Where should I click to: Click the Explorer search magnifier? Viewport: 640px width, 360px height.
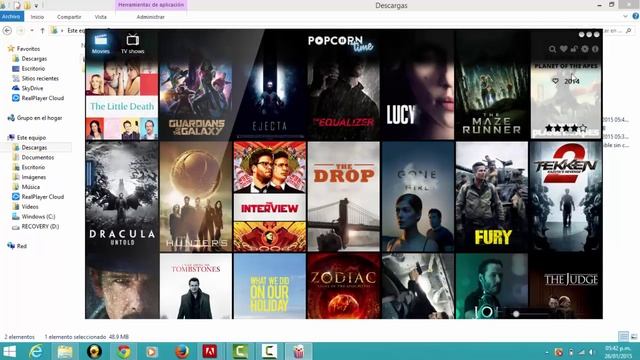point(629,31)
